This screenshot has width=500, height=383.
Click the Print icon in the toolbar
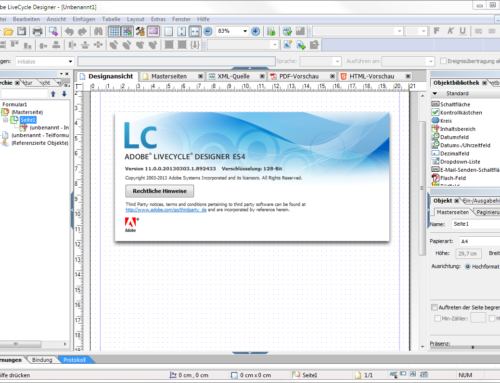coord(37,32)
